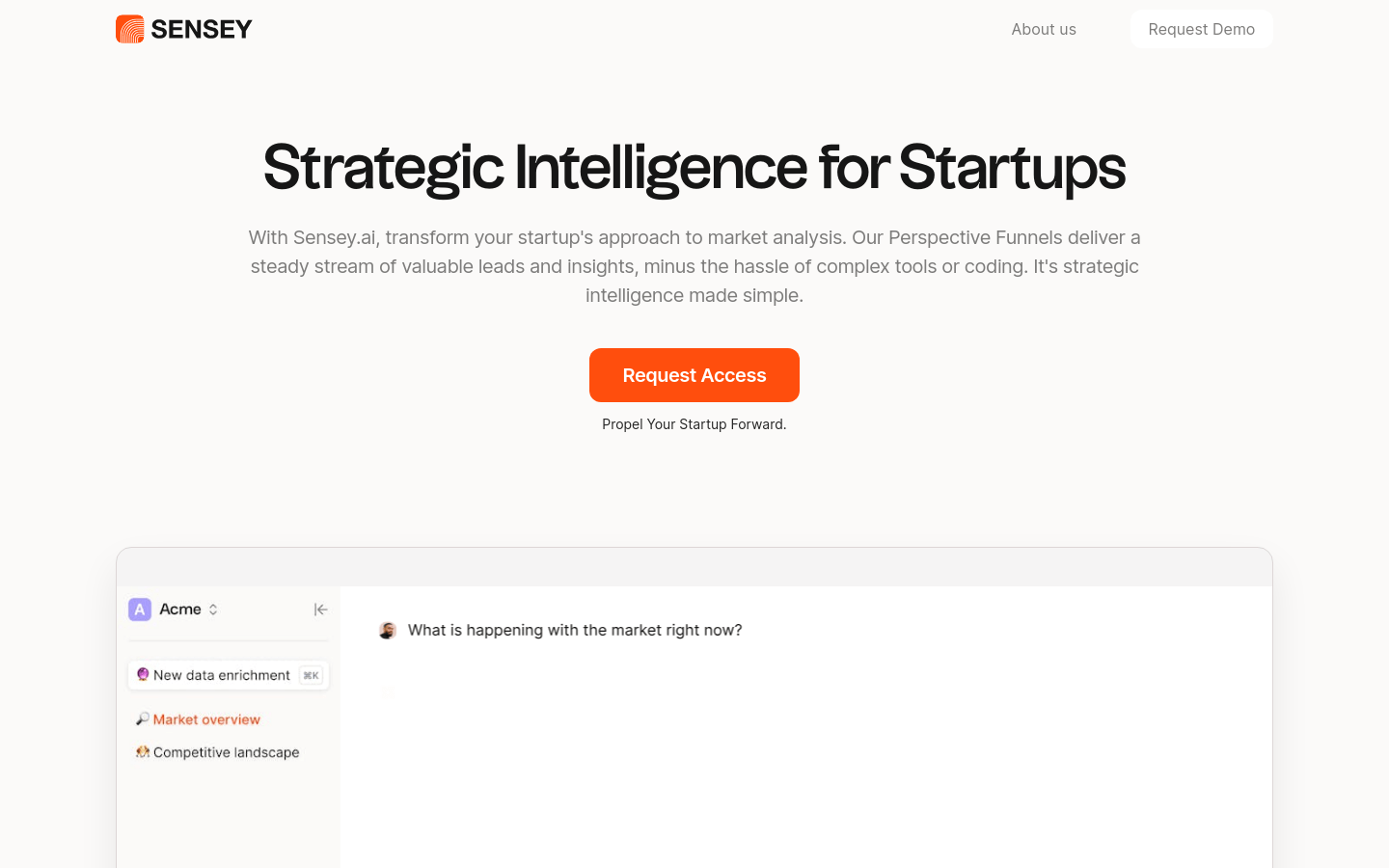Click the Propel Your Startup Forward text

pos(694,424)
